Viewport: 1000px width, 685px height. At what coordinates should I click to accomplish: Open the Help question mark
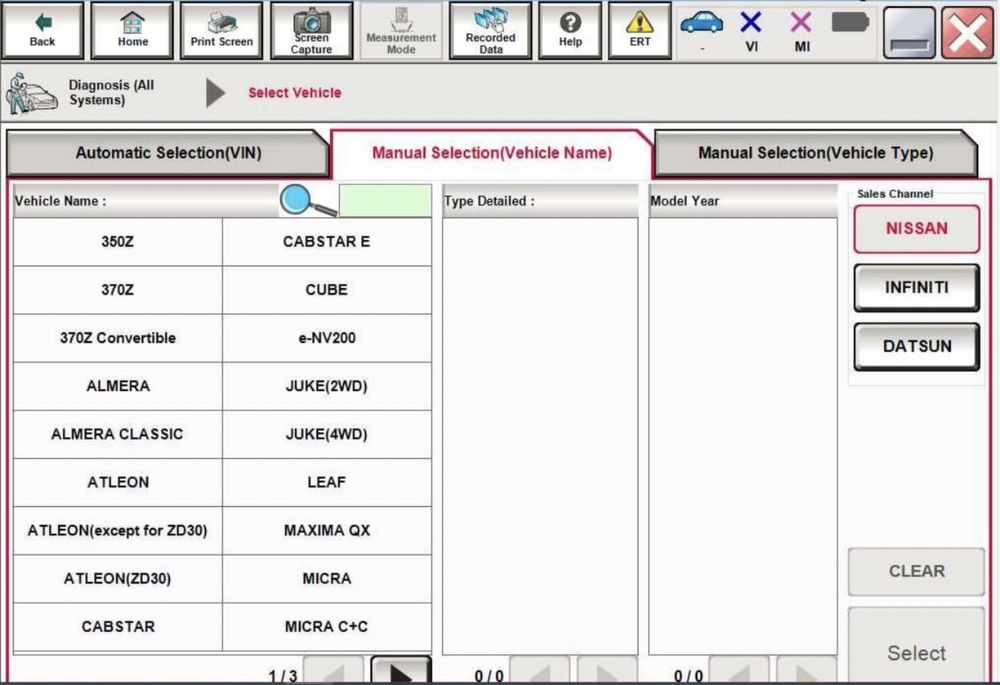tap(570, 31)
